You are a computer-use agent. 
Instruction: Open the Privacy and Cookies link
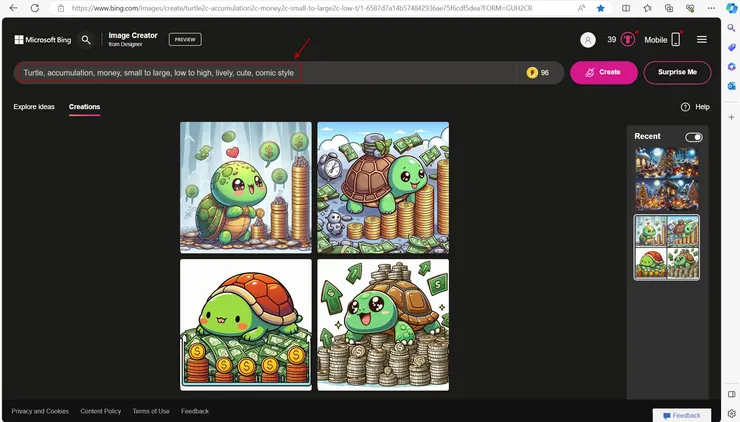40,411
